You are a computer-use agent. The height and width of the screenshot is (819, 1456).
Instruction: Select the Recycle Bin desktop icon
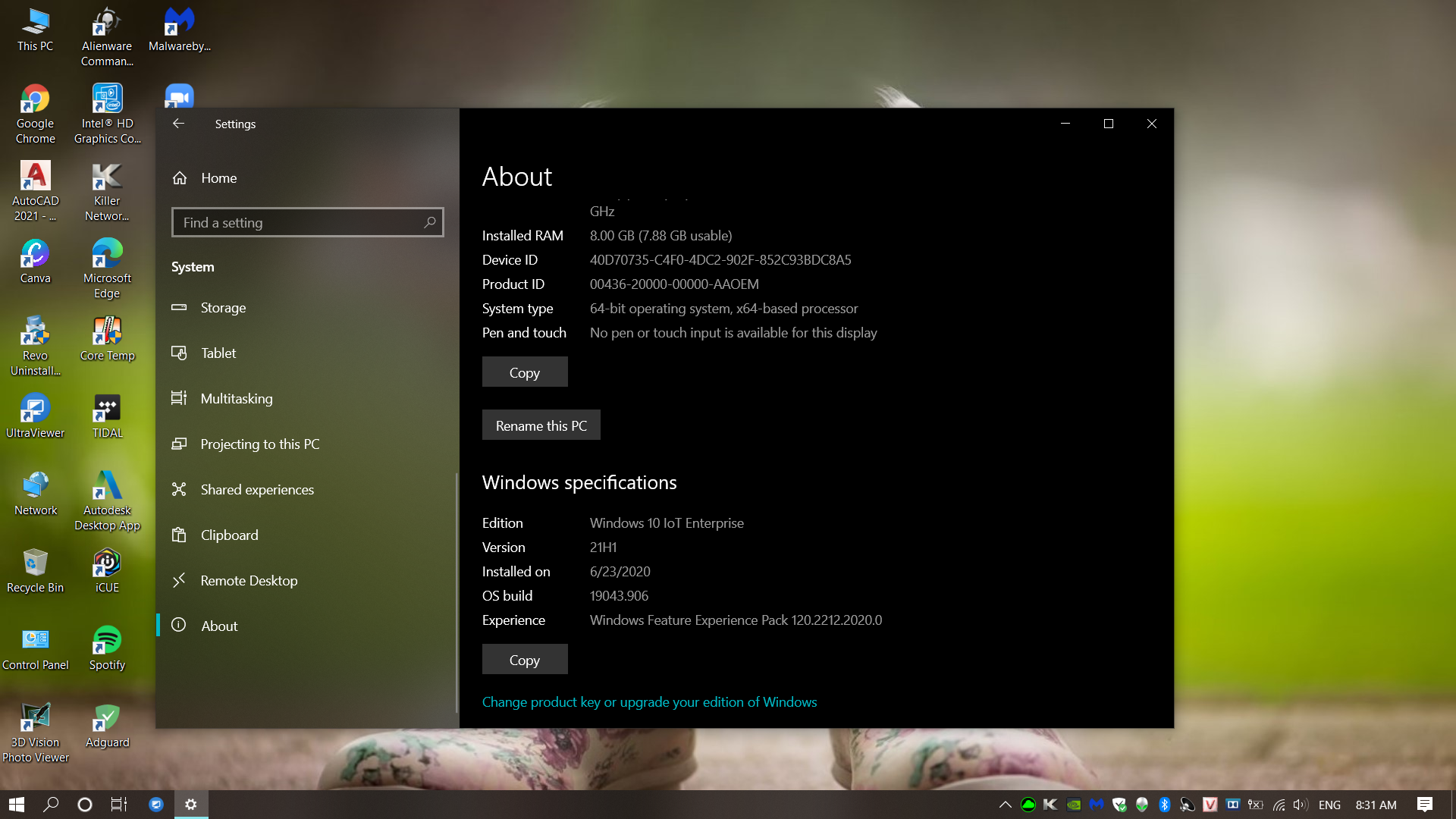coord(36,571)
